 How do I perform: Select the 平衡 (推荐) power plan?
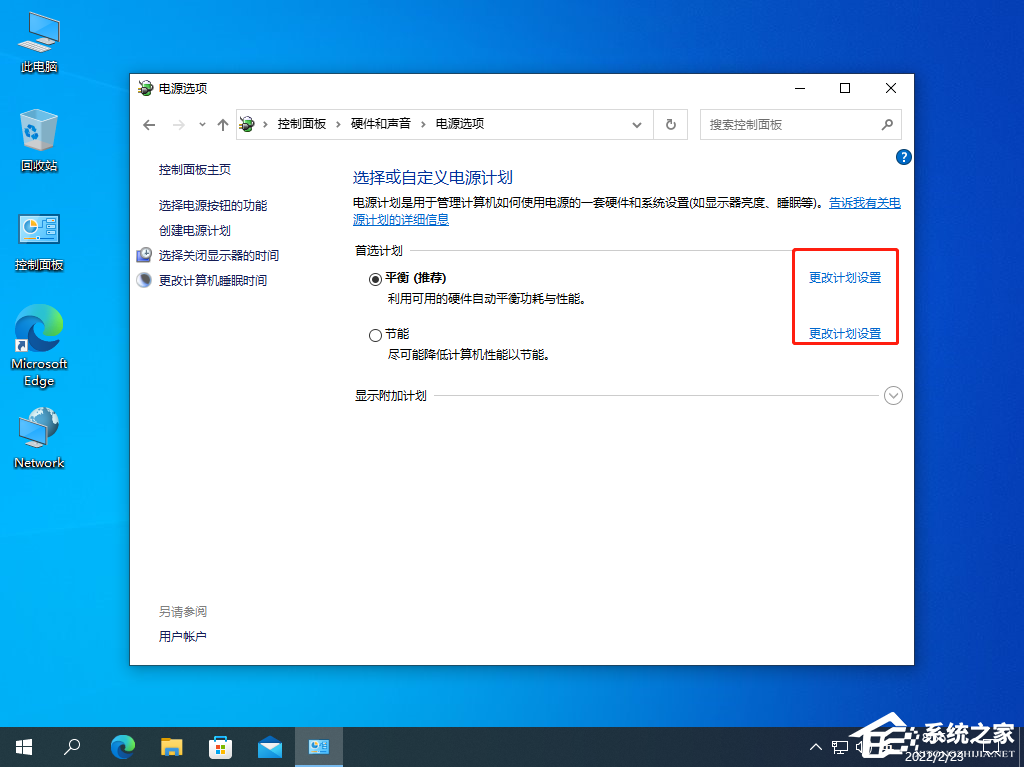pyautogui.click(x=376, y=279)
